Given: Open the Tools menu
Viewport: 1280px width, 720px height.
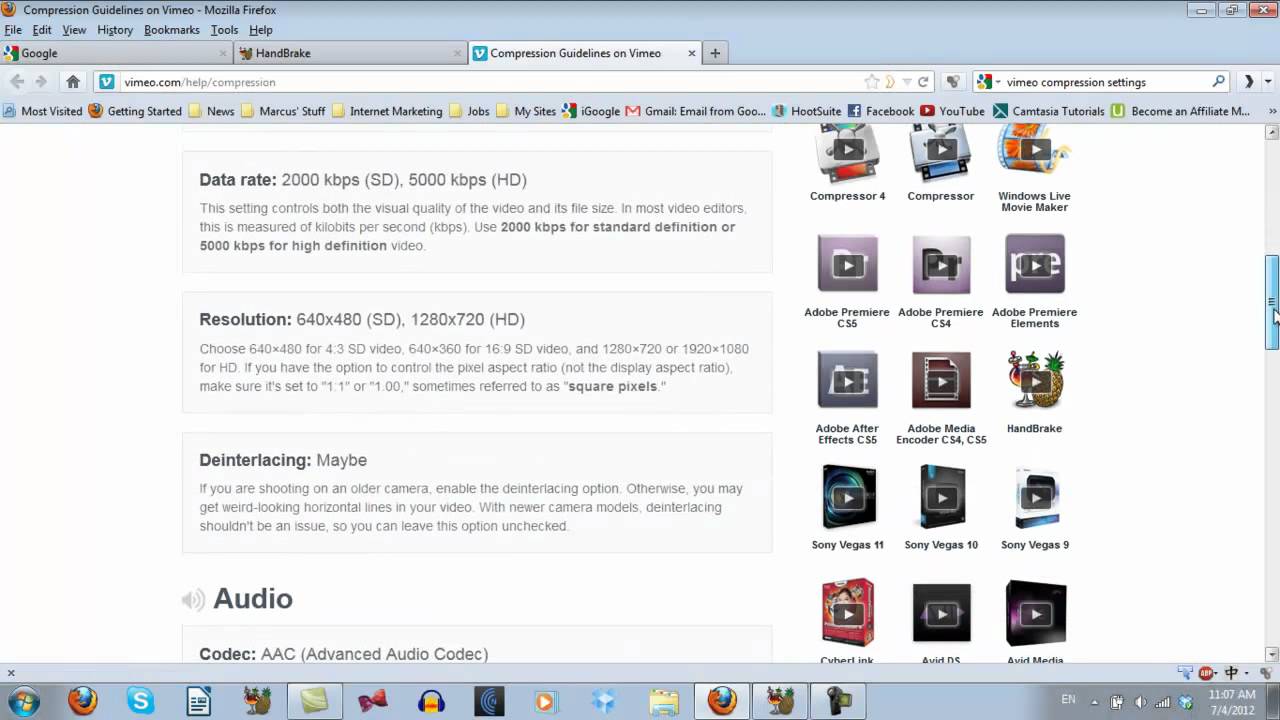Looking at the screenshot, I should [x=224, y=30].
